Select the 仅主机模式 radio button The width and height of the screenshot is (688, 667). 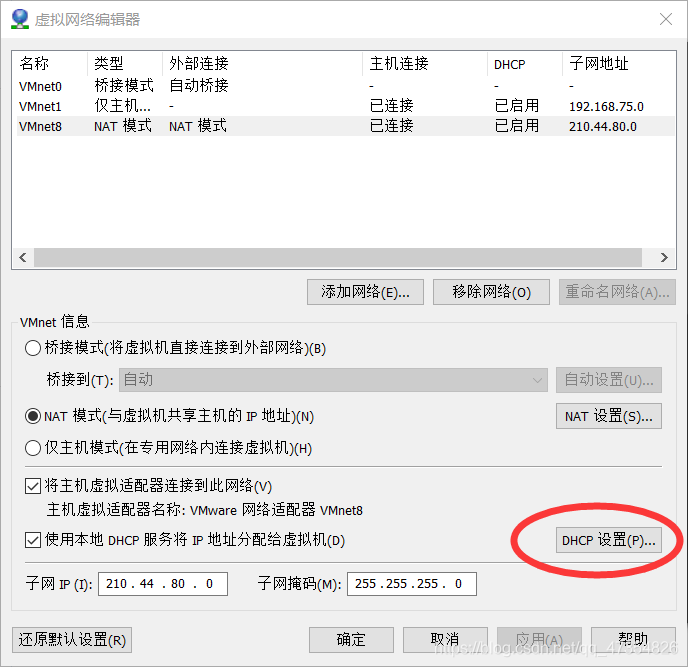click(33, 448)
